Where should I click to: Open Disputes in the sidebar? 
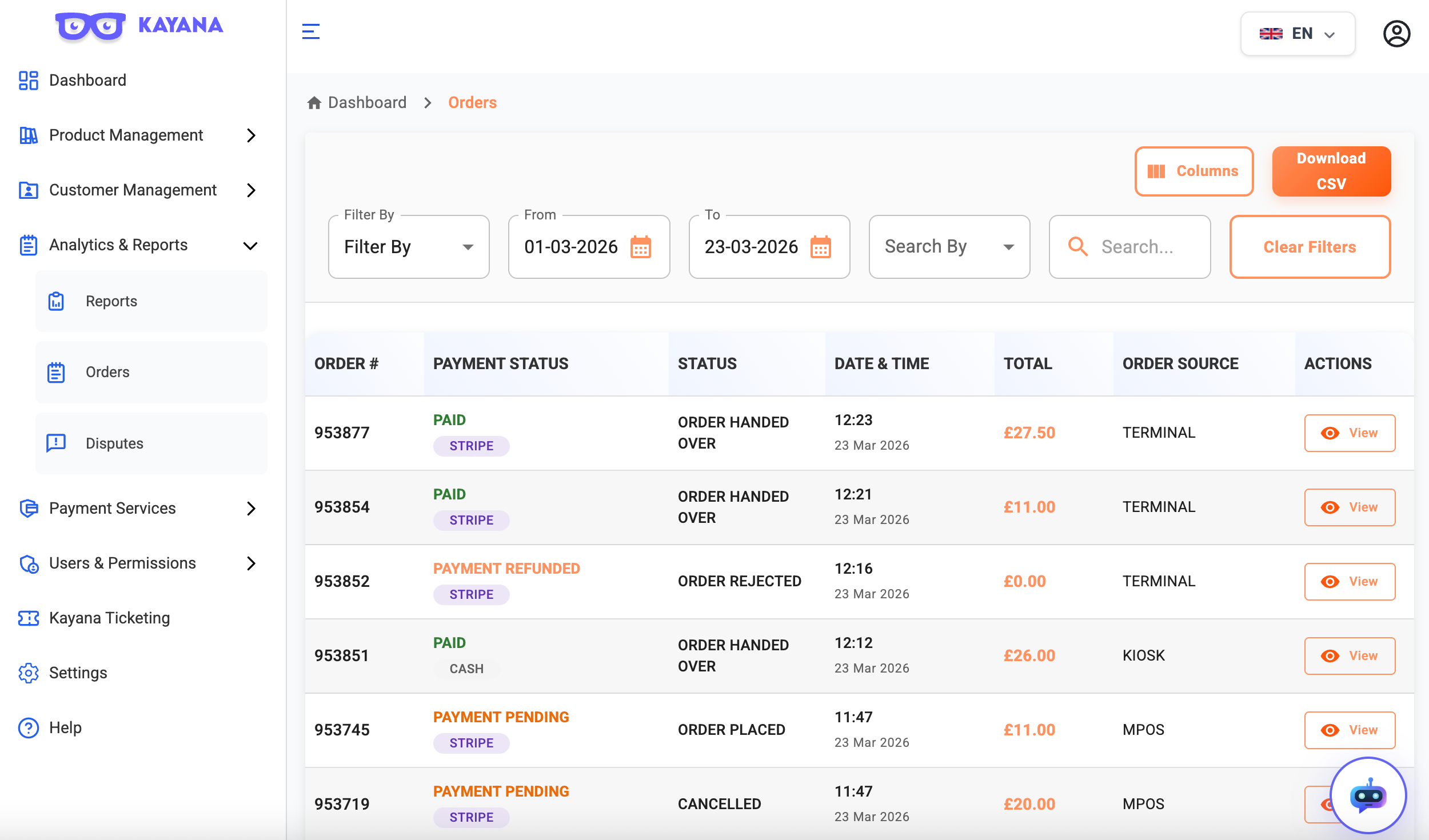pyautogui.click(x=151, y=443)
